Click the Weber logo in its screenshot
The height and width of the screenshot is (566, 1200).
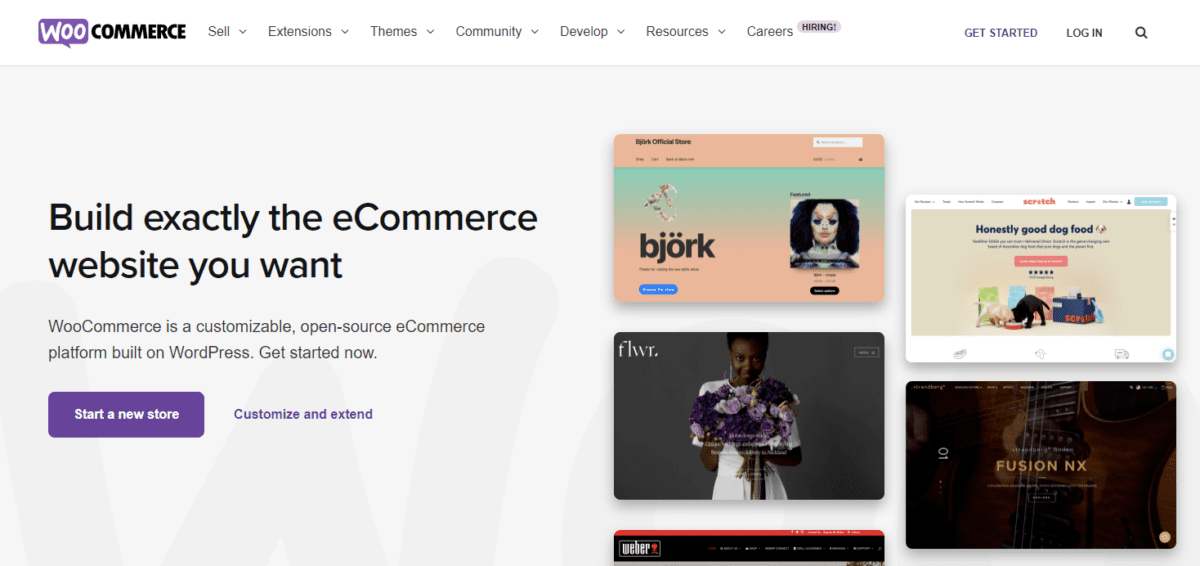[638, 549]
